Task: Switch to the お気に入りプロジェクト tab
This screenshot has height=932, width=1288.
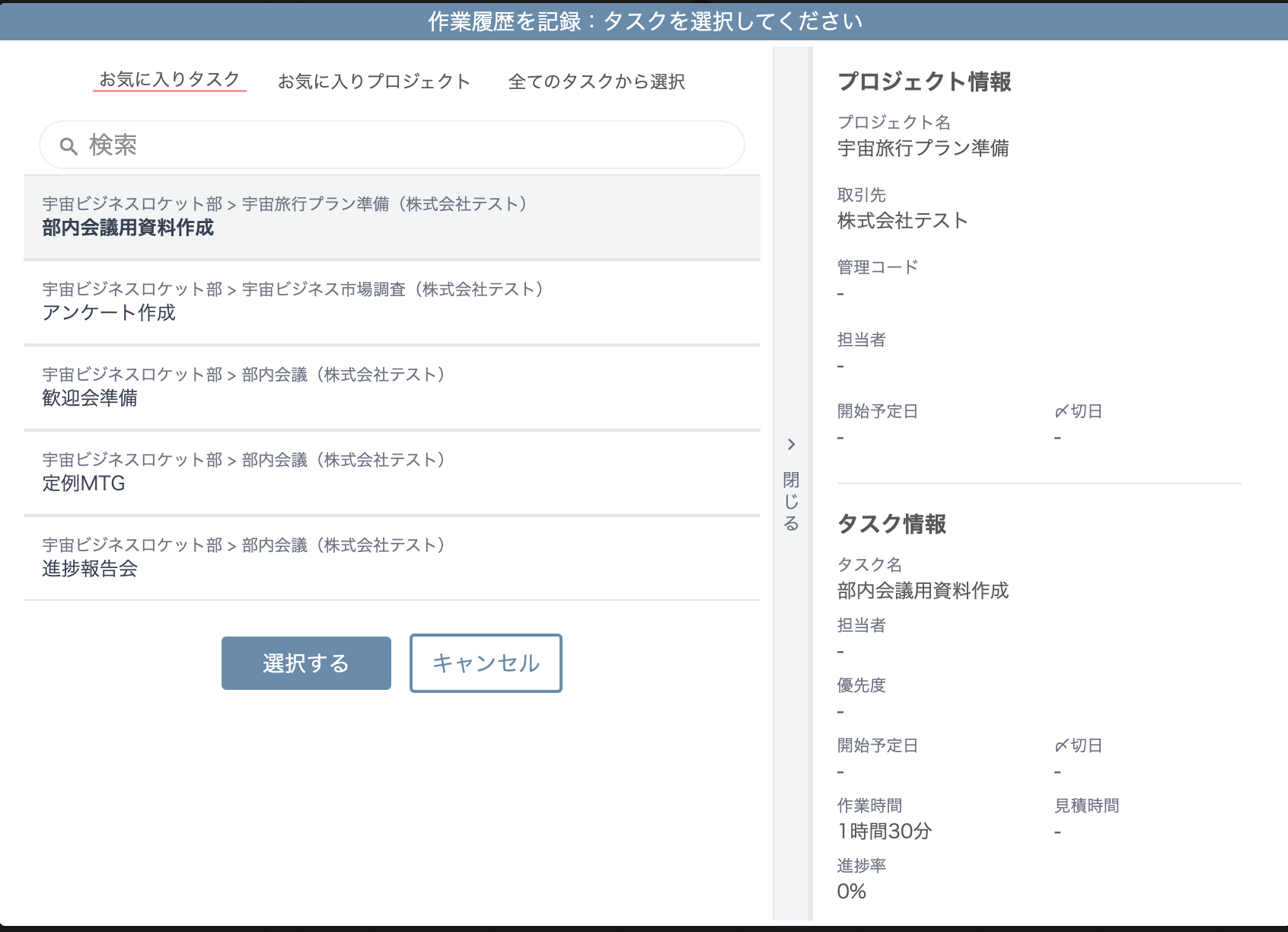Action: pos(375,81)
